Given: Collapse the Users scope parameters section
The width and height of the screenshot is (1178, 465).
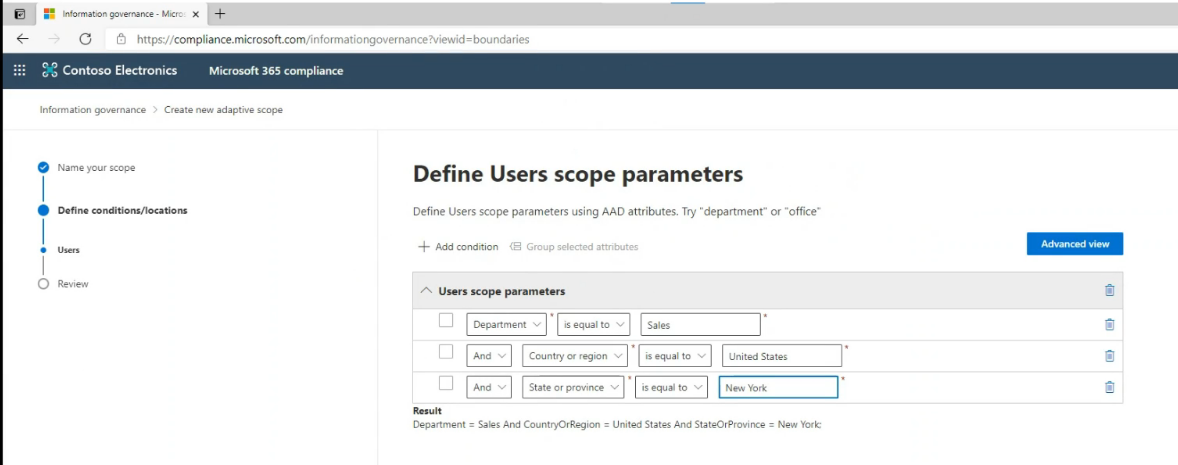Looking at the screenshot, I should pos(427,291).
